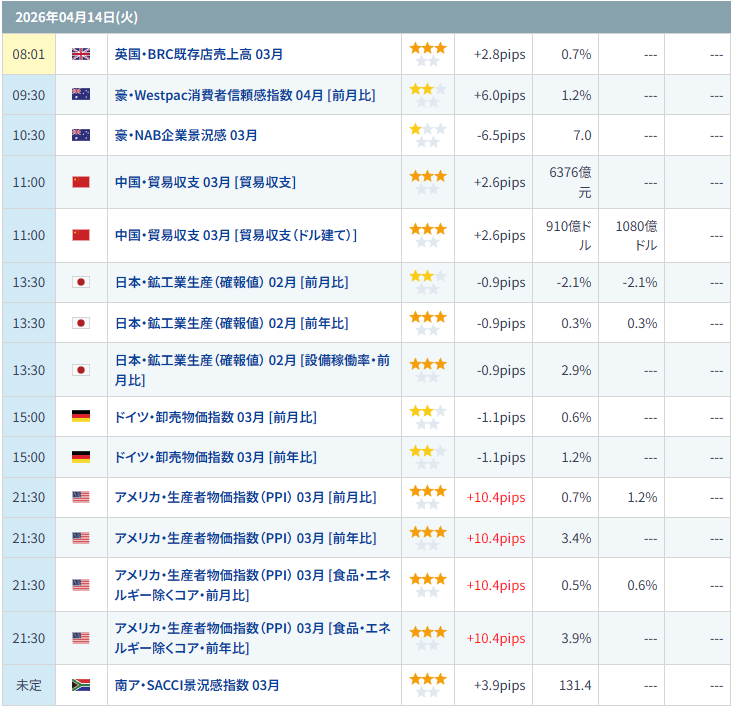Click the UK flag icon in the BRC row

[x=81, y=54]
